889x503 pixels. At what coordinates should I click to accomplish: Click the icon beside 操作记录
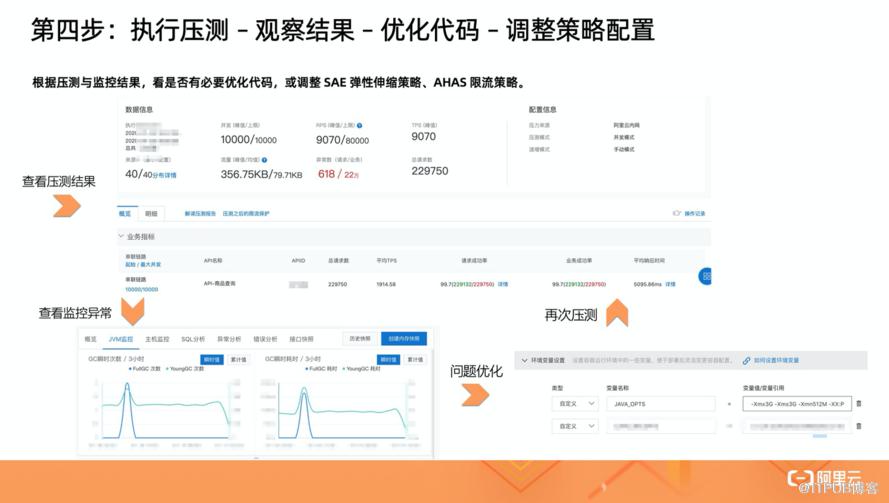click(x=676, y=213)
